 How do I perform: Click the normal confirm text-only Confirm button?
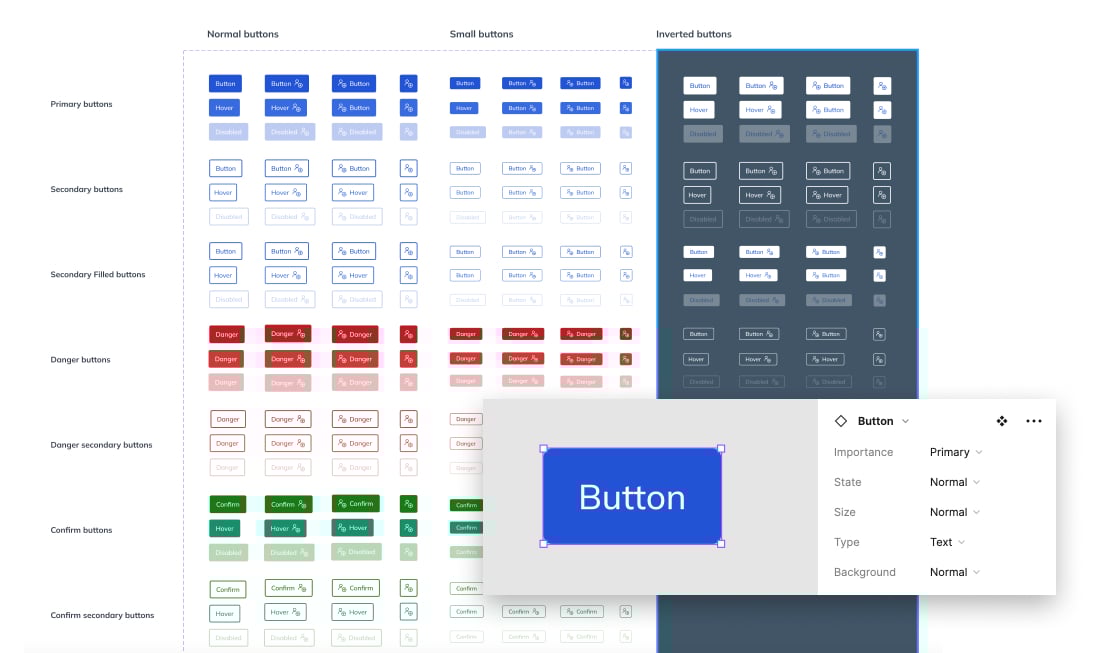coord(227,504)
